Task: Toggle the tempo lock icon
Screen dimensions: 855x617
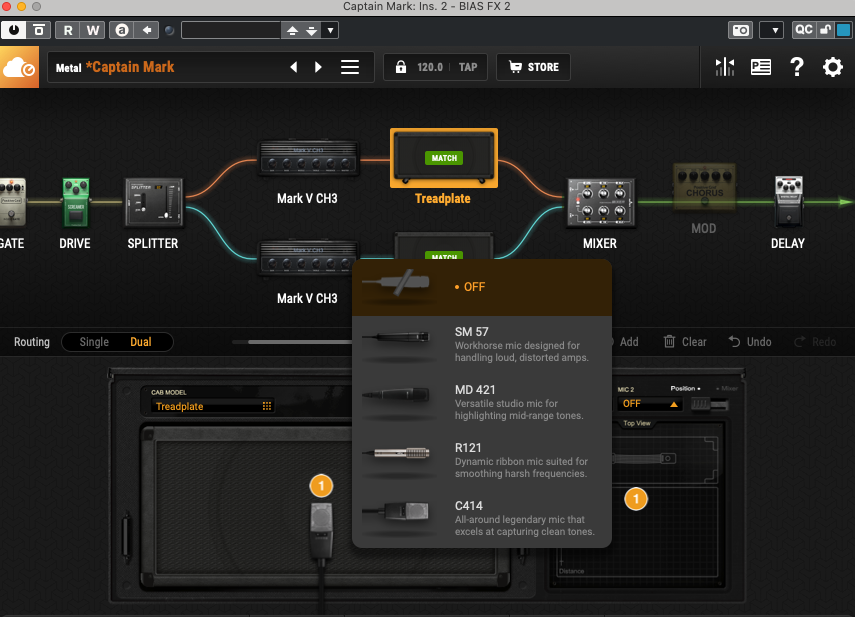Action: pos(401,67)
